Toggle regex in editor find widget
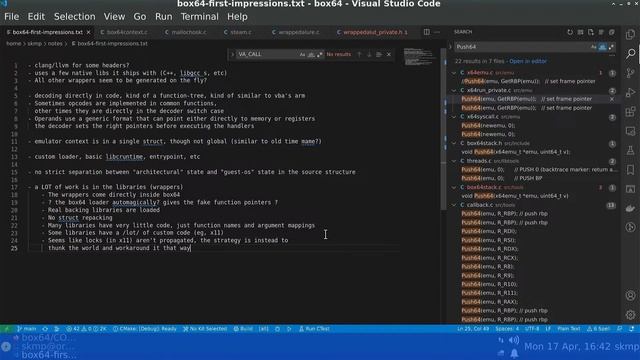Screen dimensions: 640x360 [x=320, y=54]
